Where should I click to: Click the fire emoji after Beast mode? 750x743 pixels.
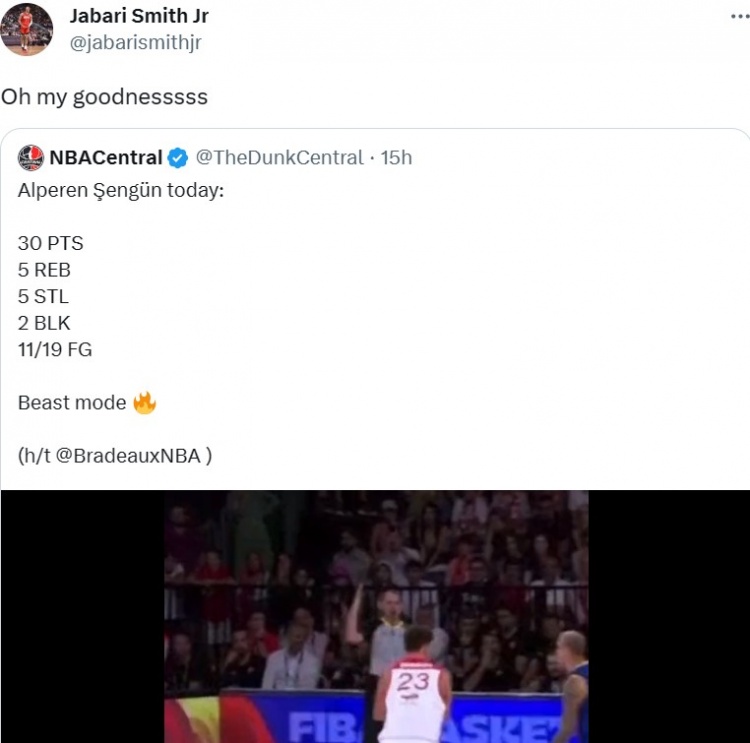pyautogui.click(x=144, y=402)
